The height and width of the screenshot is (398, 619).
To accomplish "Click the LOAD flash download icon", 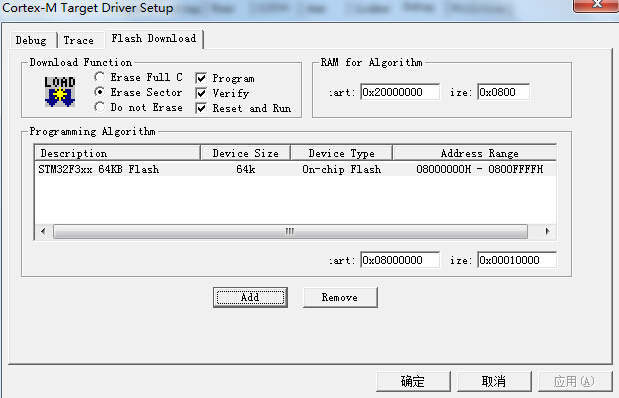I will pyautogui.click(x=60, y=92).
